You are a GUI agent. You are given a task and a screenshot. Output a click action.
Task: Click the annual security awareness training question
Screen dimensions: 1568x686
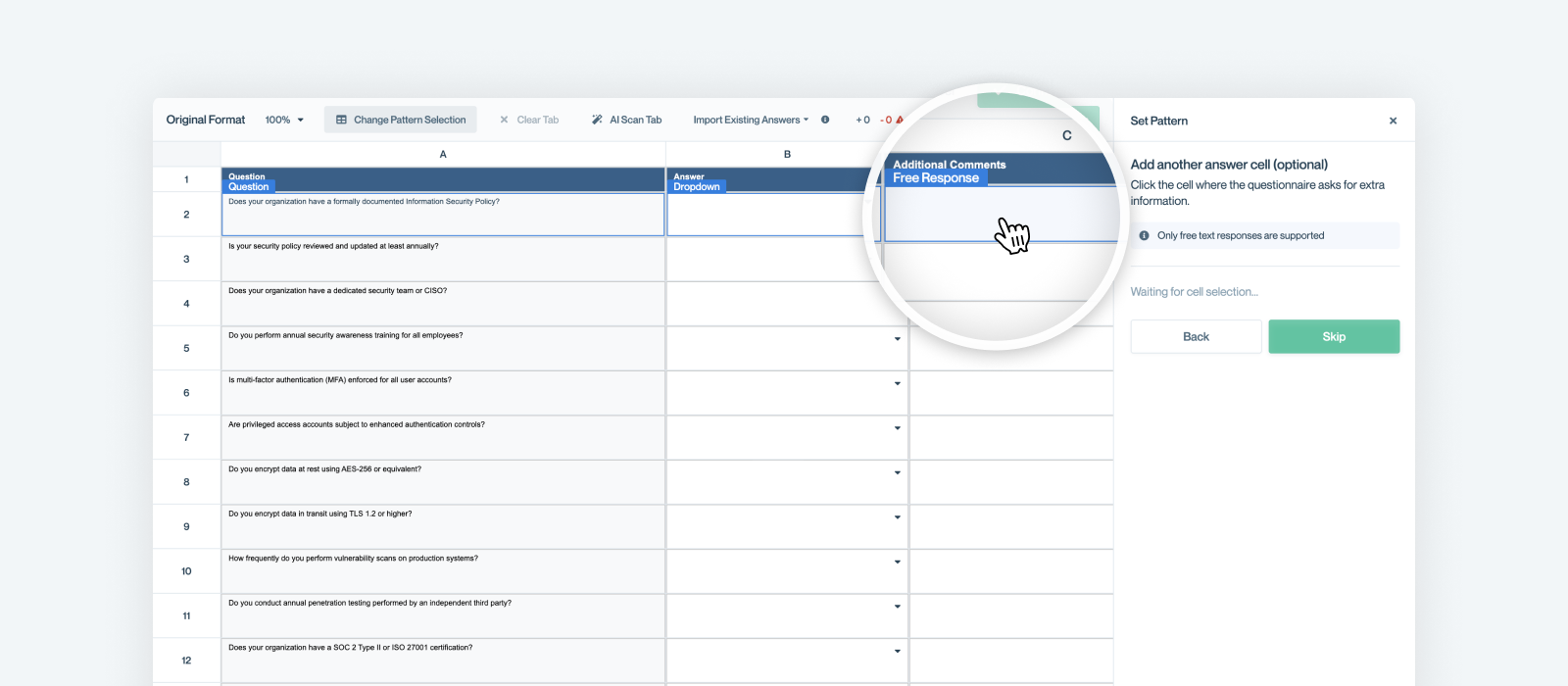coord(443,348)
